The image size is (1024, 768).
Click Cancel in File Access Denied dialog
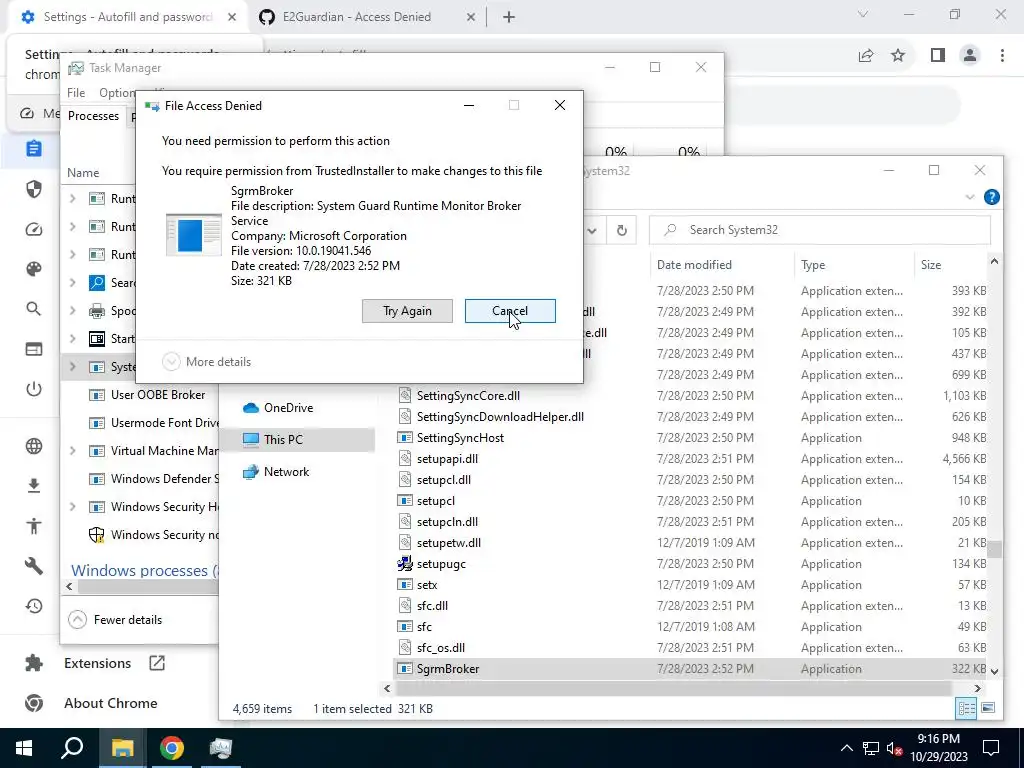[x=510, y=311]
